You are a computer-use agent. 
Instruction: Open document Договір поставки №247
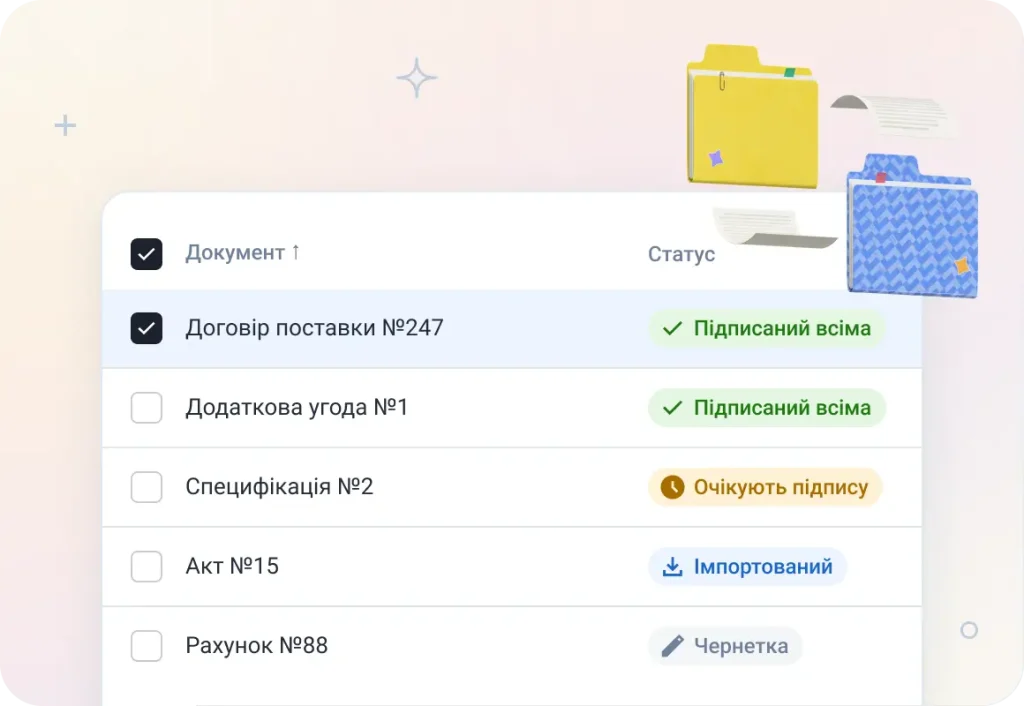point(314,328)
